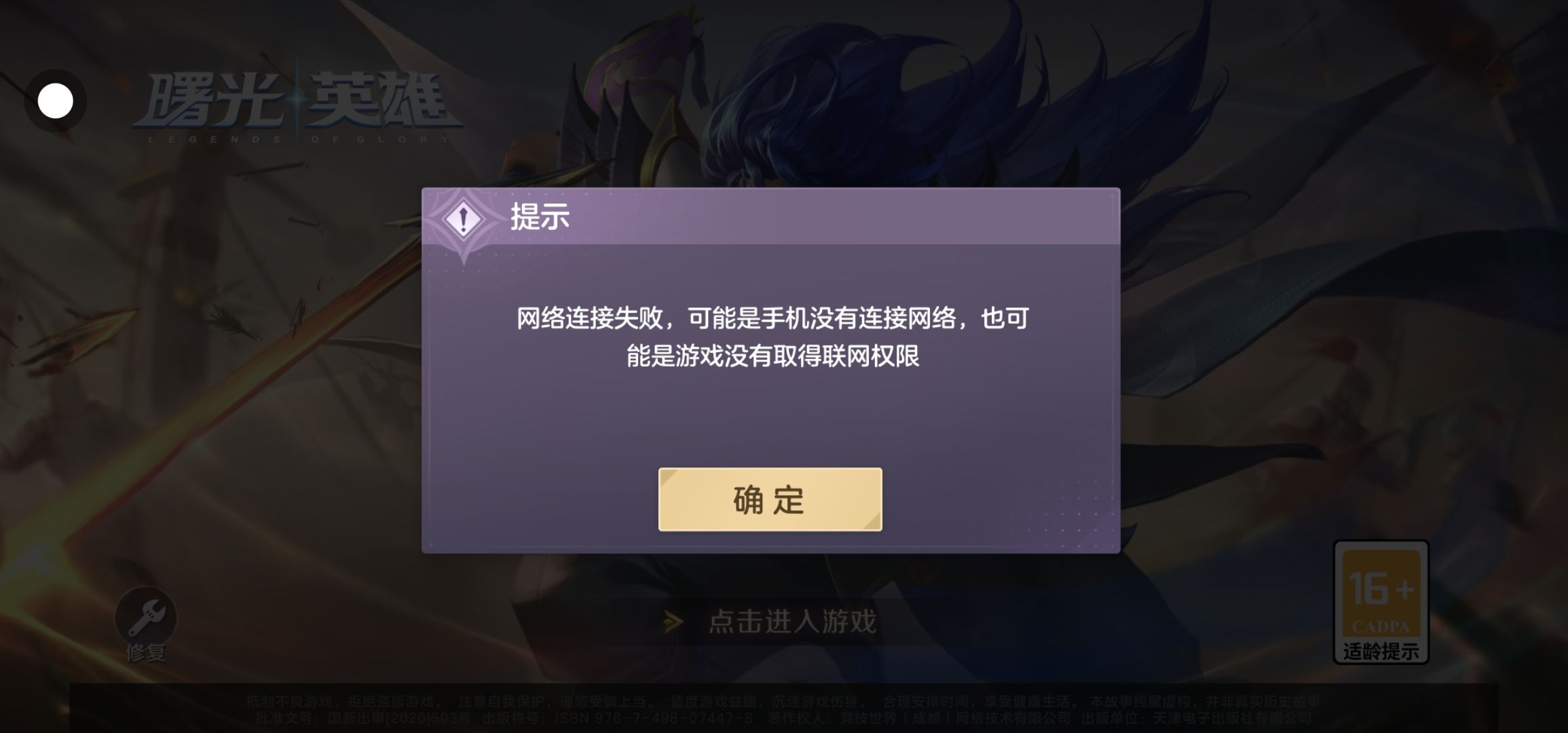The image size is (1568, 733).
Task: Click the 抵制不良游戏 health advisory footer line
Action: coord(783,701)
